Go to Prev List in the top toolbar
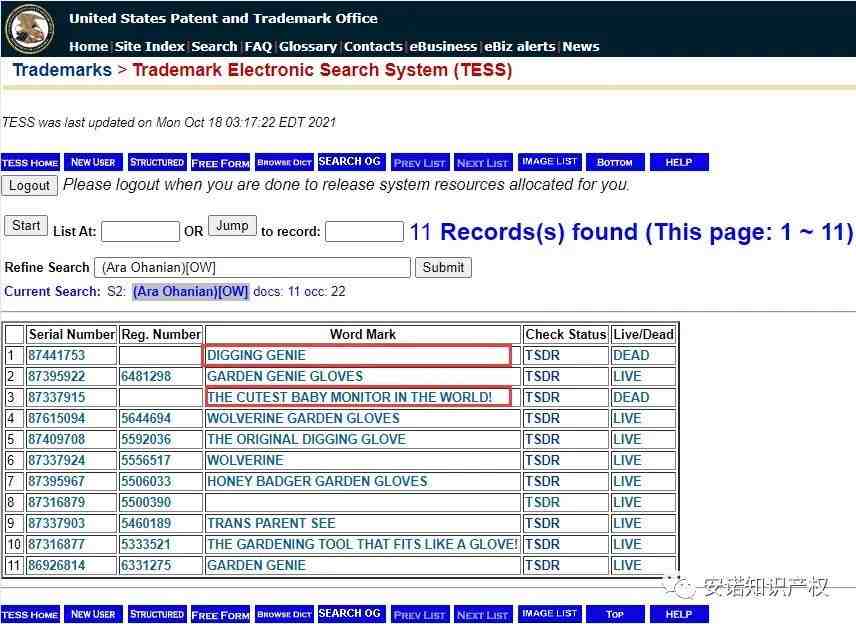 [420, 162]
